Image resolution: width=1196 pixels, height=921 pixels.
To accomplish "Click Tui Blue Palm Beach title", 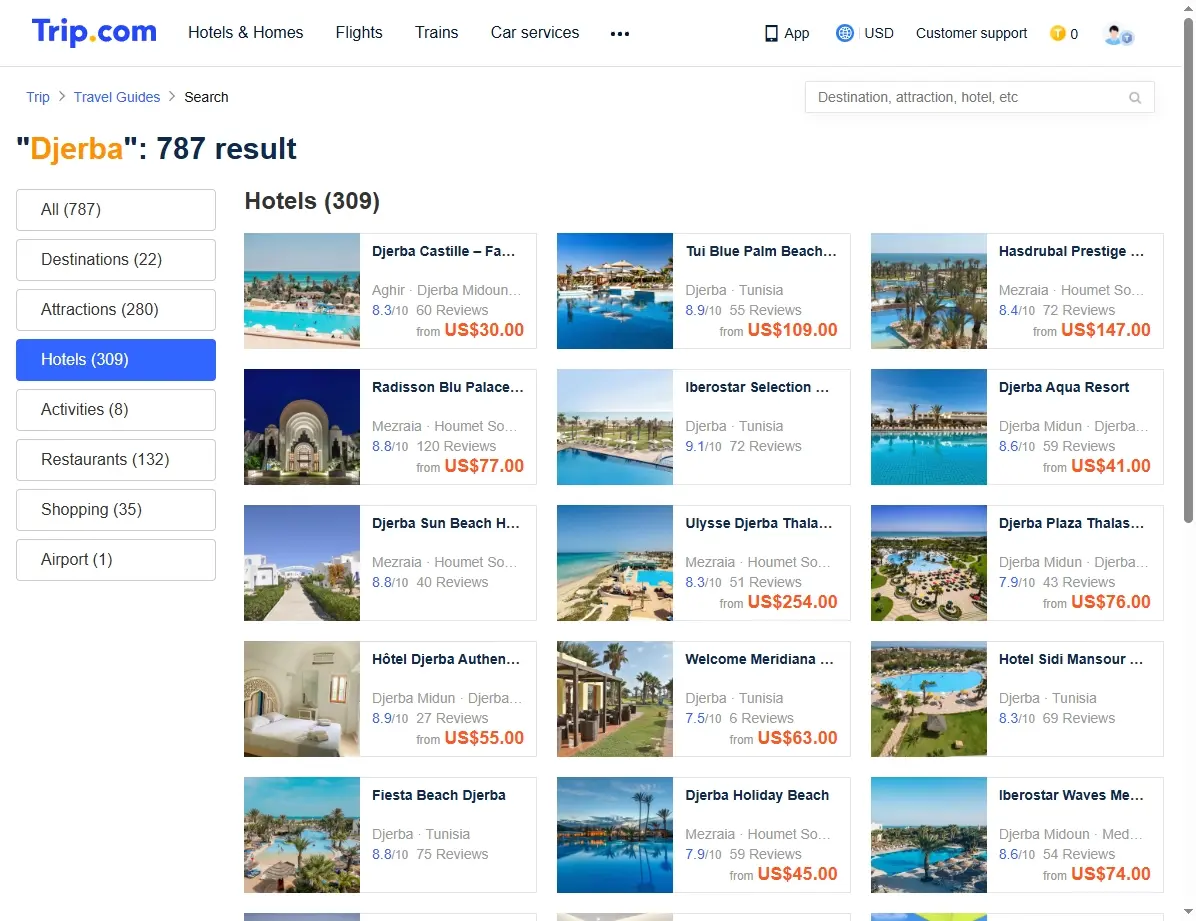I will 760,251.
